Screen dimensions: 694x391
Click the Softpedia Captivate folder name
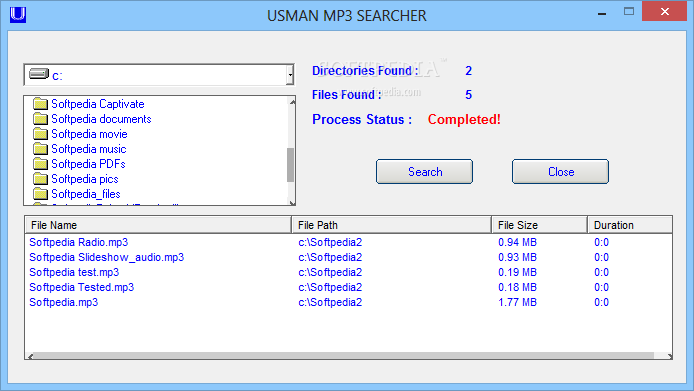click(98, 104)
